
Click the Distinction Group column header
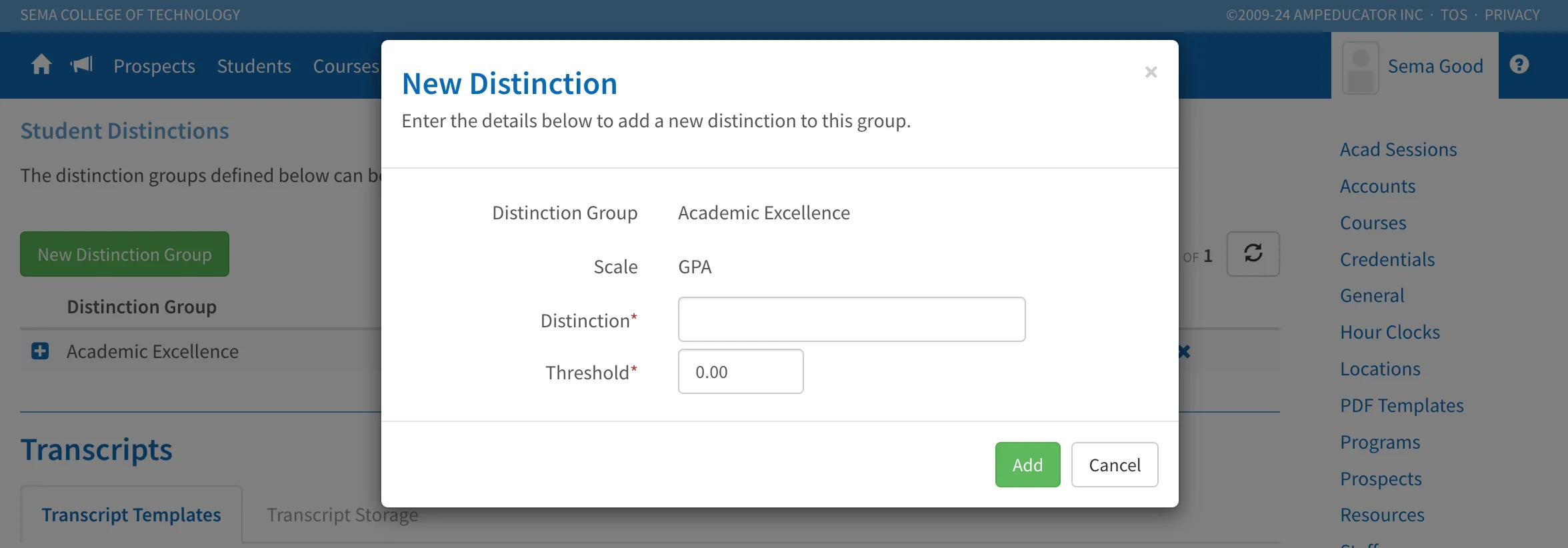(142, 307)
